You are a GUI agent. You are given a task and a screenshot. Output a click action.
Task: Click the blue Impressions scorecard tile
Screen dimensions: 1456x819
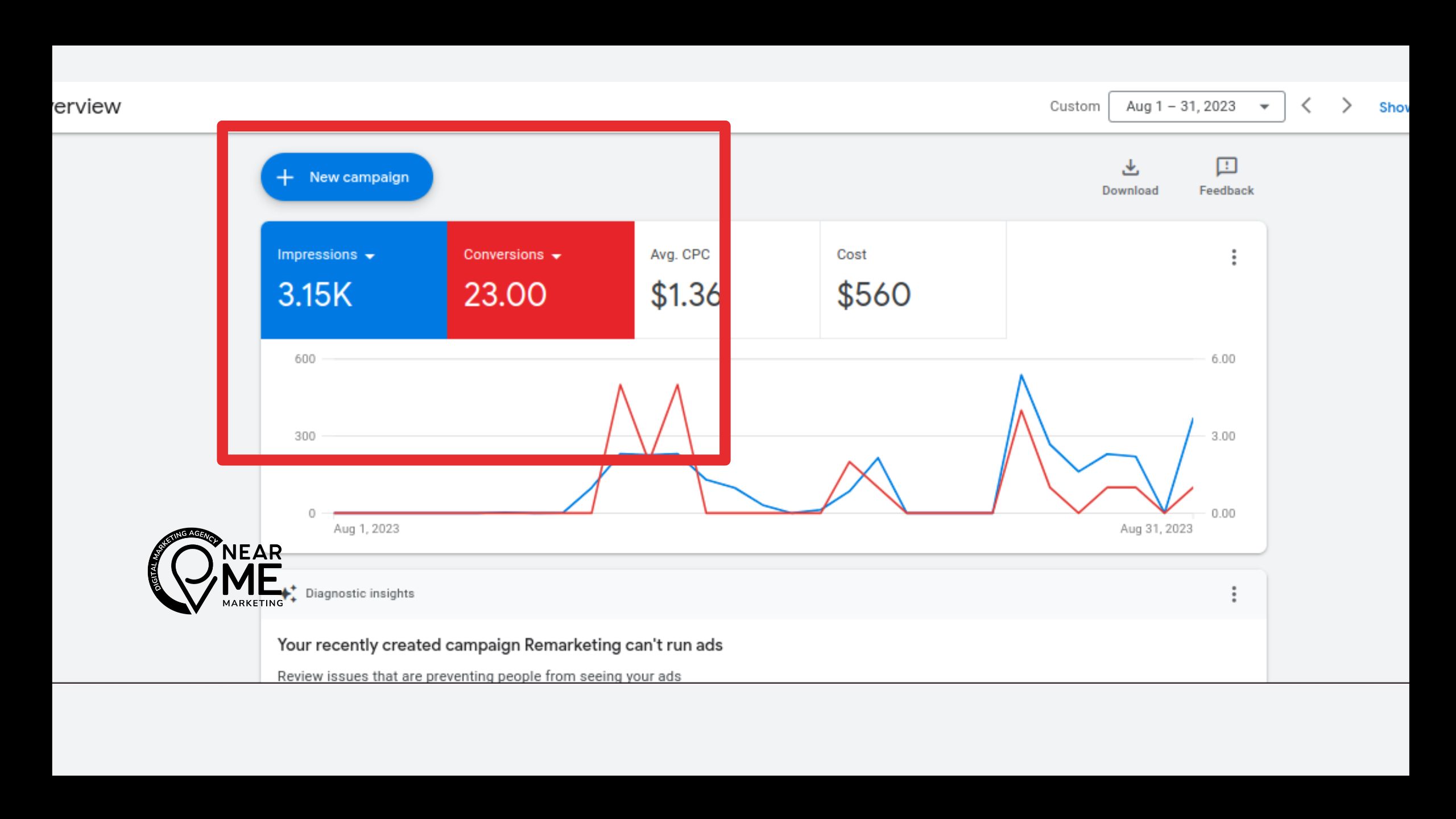354,280
